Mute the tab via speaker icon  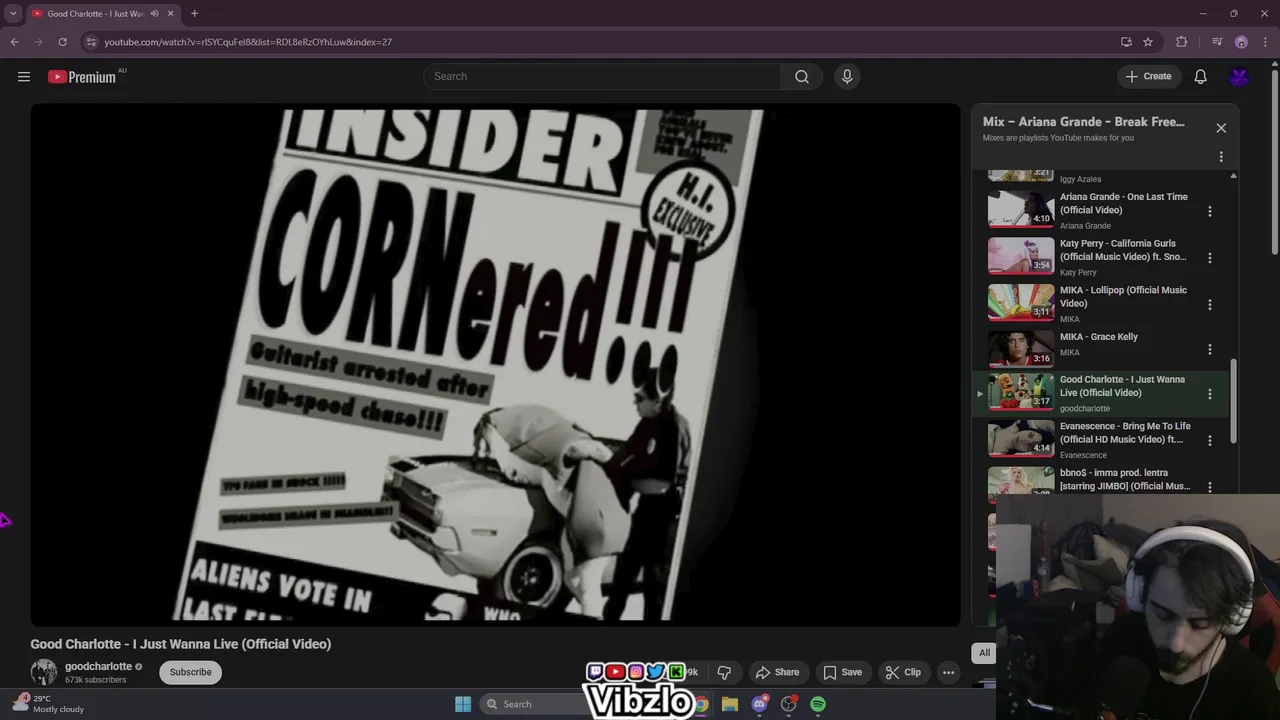(x=154, y=14)
